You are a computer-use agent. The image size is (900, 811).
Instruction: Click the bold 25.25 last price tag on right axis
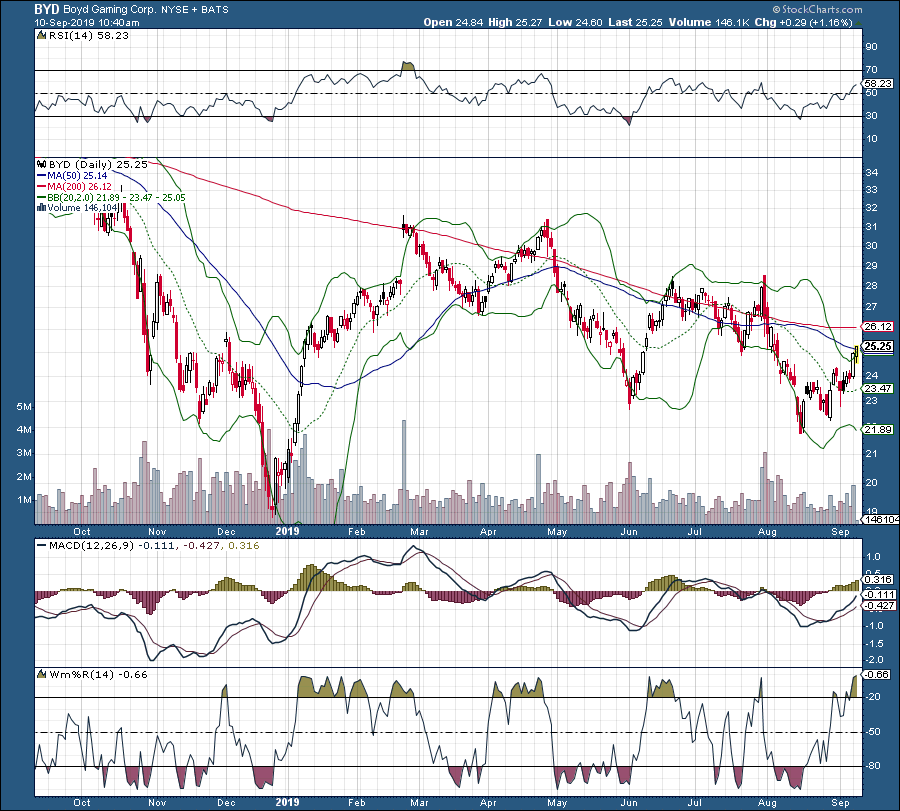click(x=878, y=346)
